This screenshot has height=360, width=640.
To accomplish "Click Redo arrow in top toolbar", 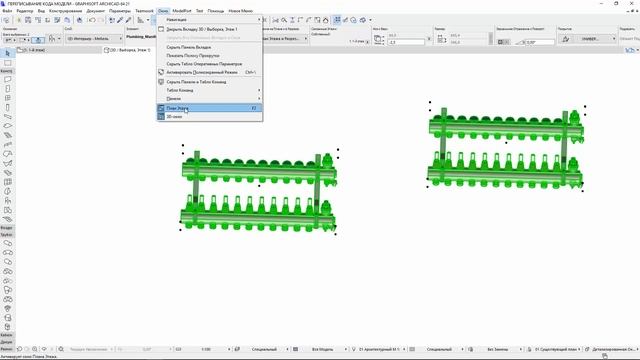I will click(x=100, y=20).
